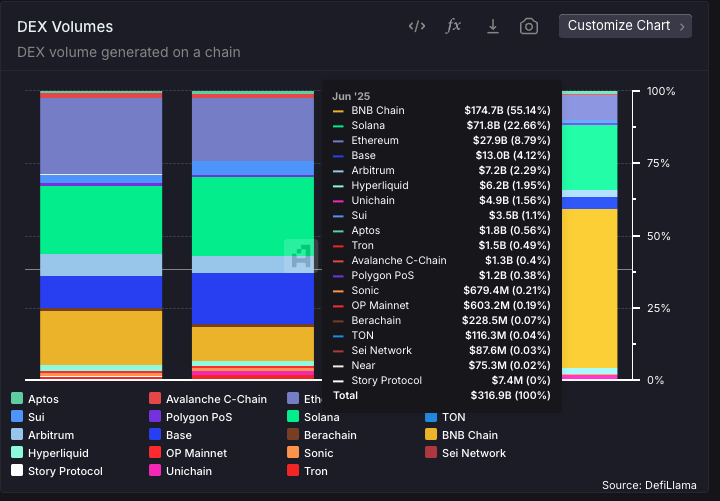Screen dimensions: 720x501
Task: Toggle Avalanche C-Chain legend entry
Action: [x=208, y=399]
